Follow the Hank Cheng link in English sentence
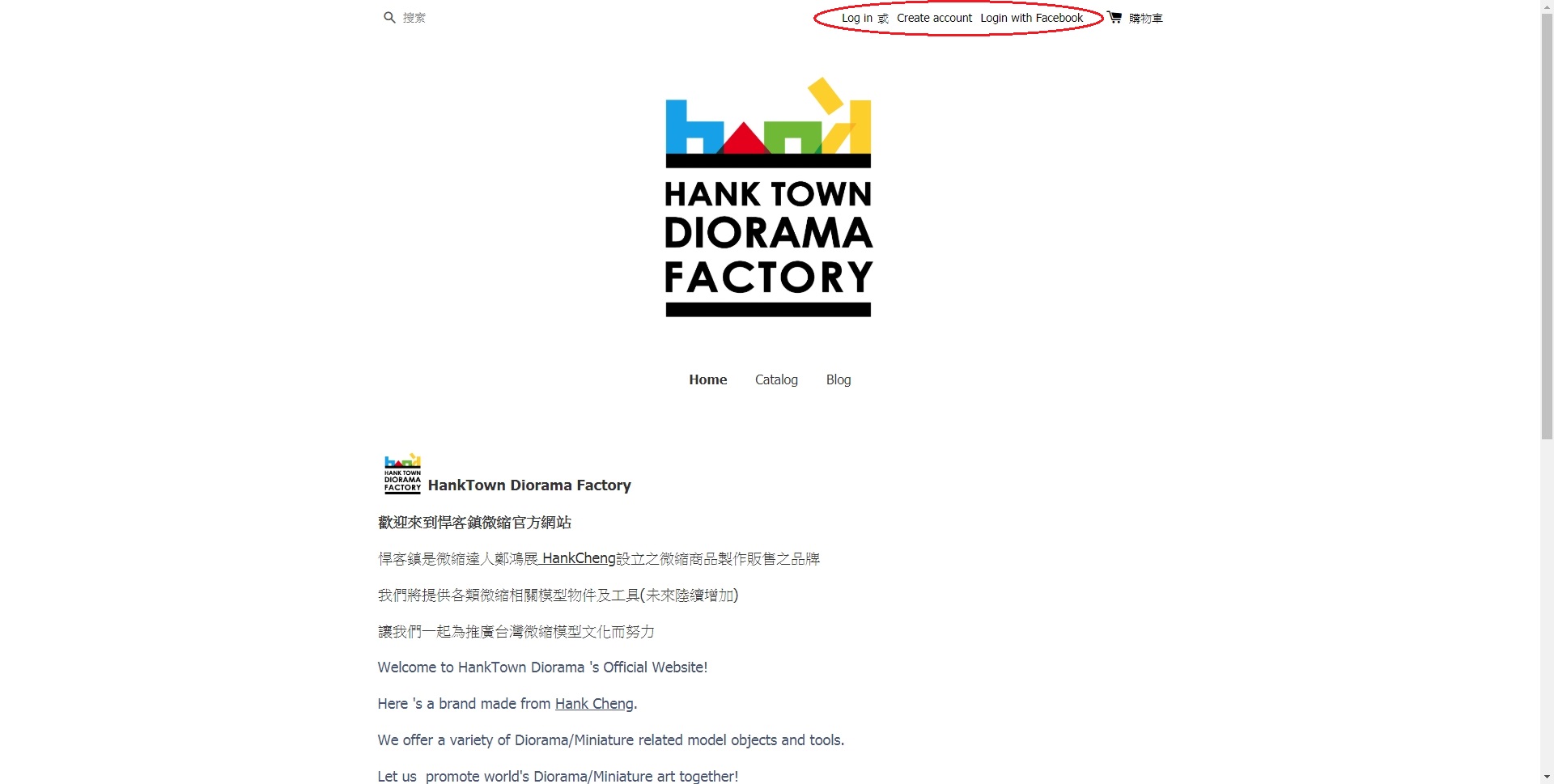The height and width of the screenshot is (784, 1554). (594, 704)
